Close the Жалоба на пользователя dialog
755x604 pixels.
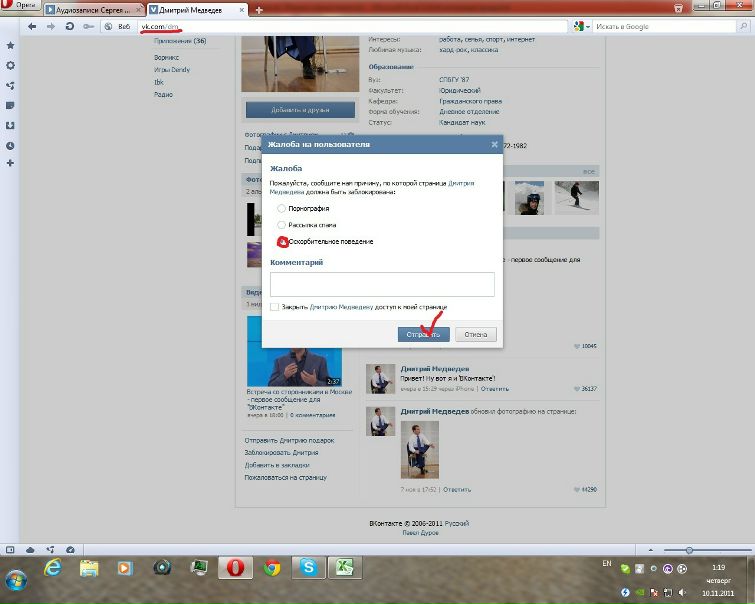click(494, 144)
